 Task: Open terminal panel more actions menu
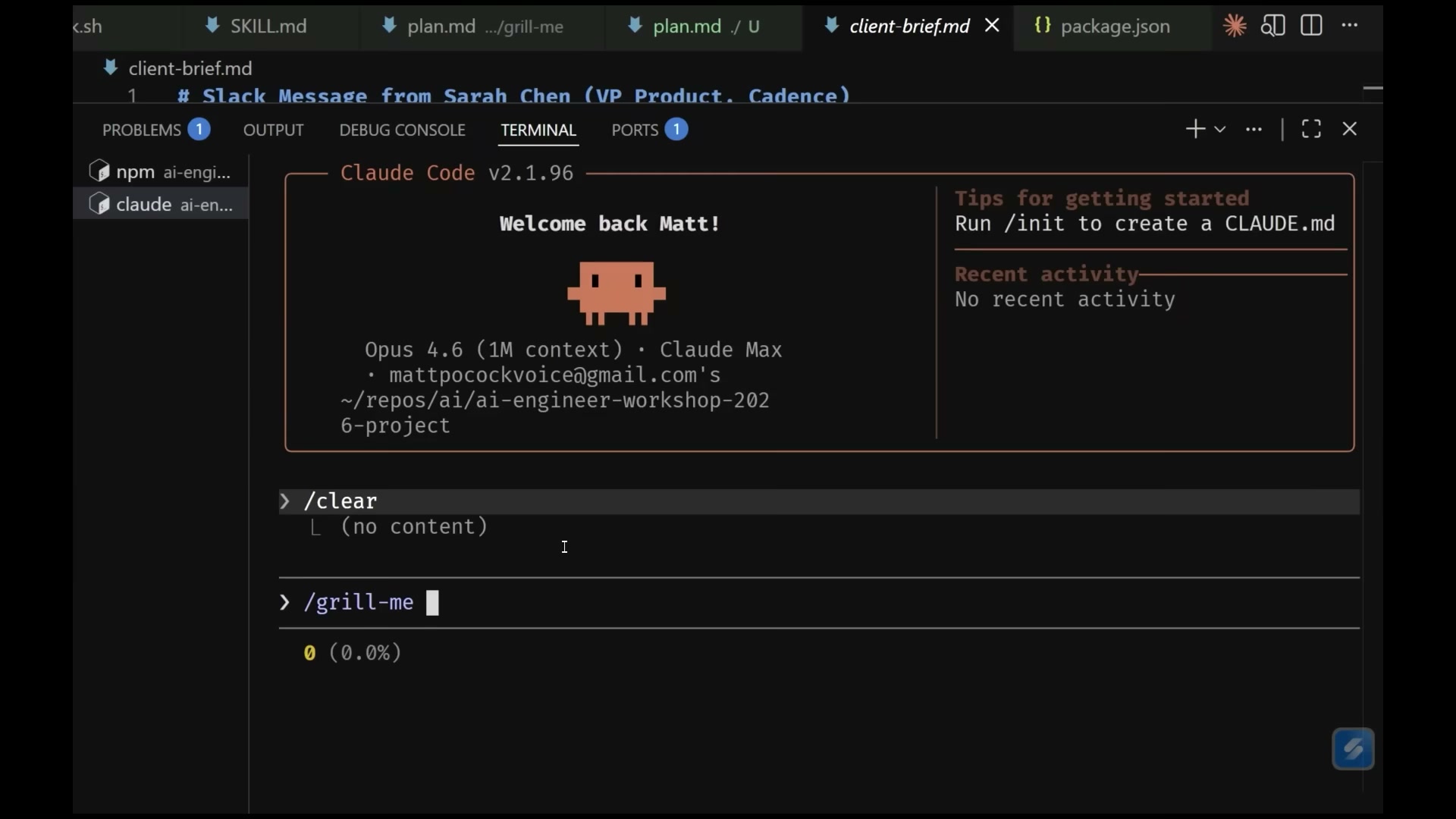point(1254,130)
